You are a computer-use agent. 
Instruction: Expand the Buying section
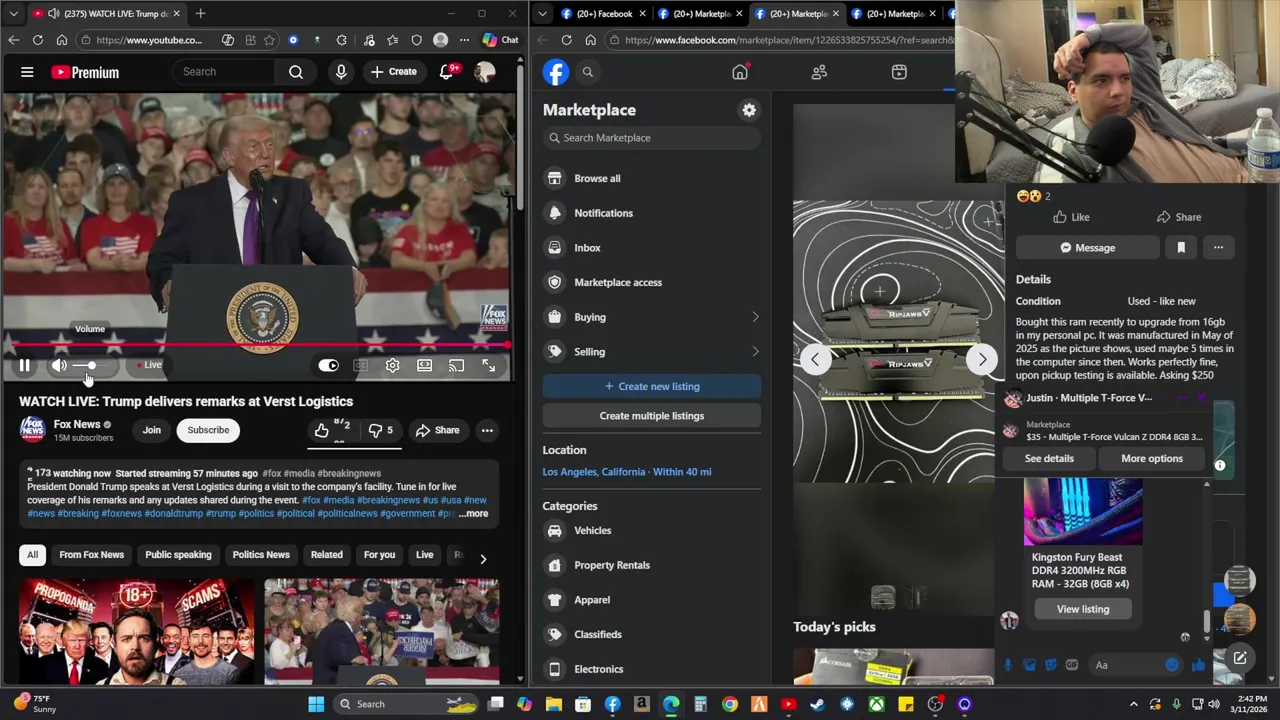pos(651,317)
